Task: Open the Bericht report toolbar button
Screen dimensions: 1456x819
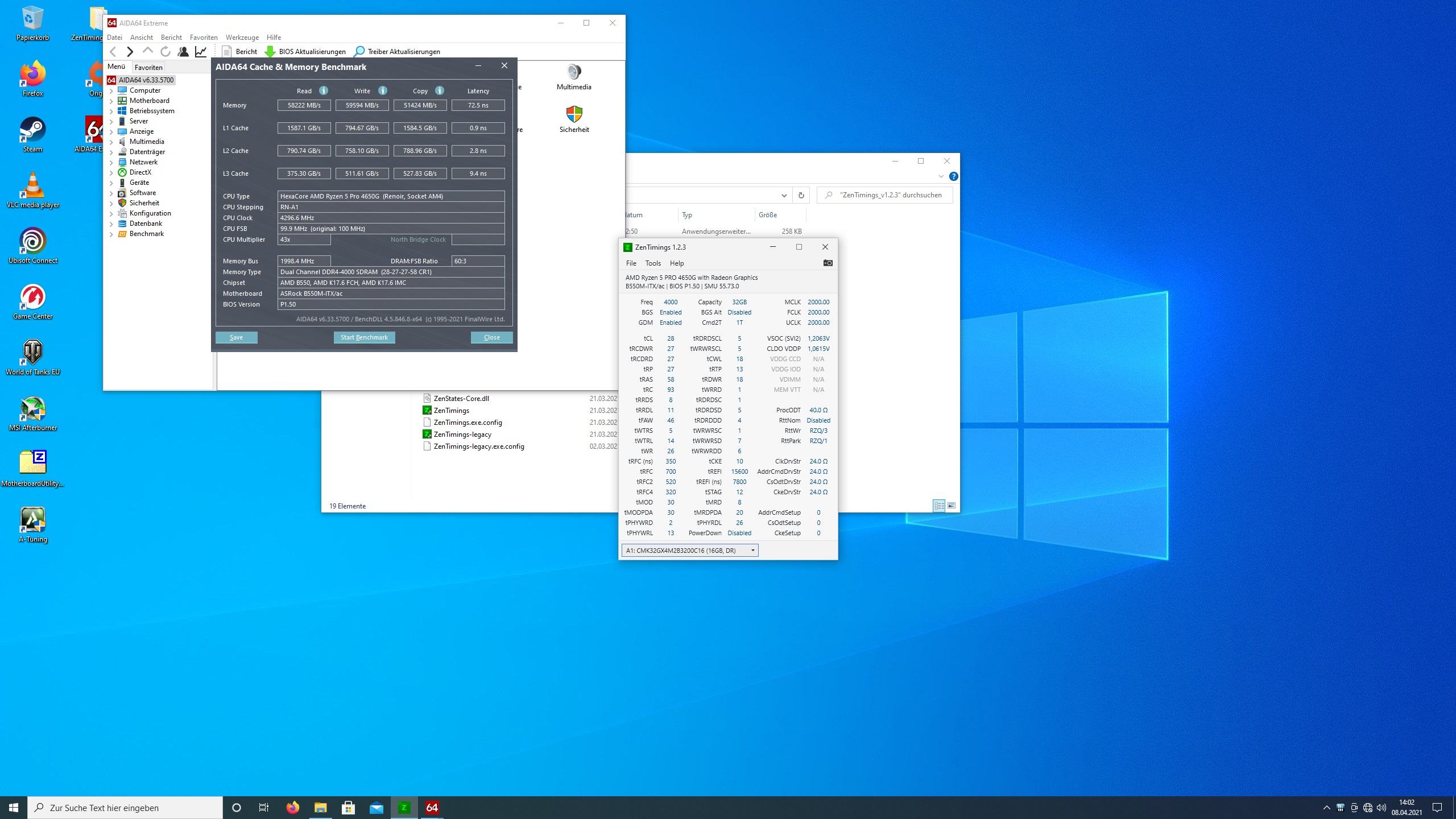Action: 239,52
